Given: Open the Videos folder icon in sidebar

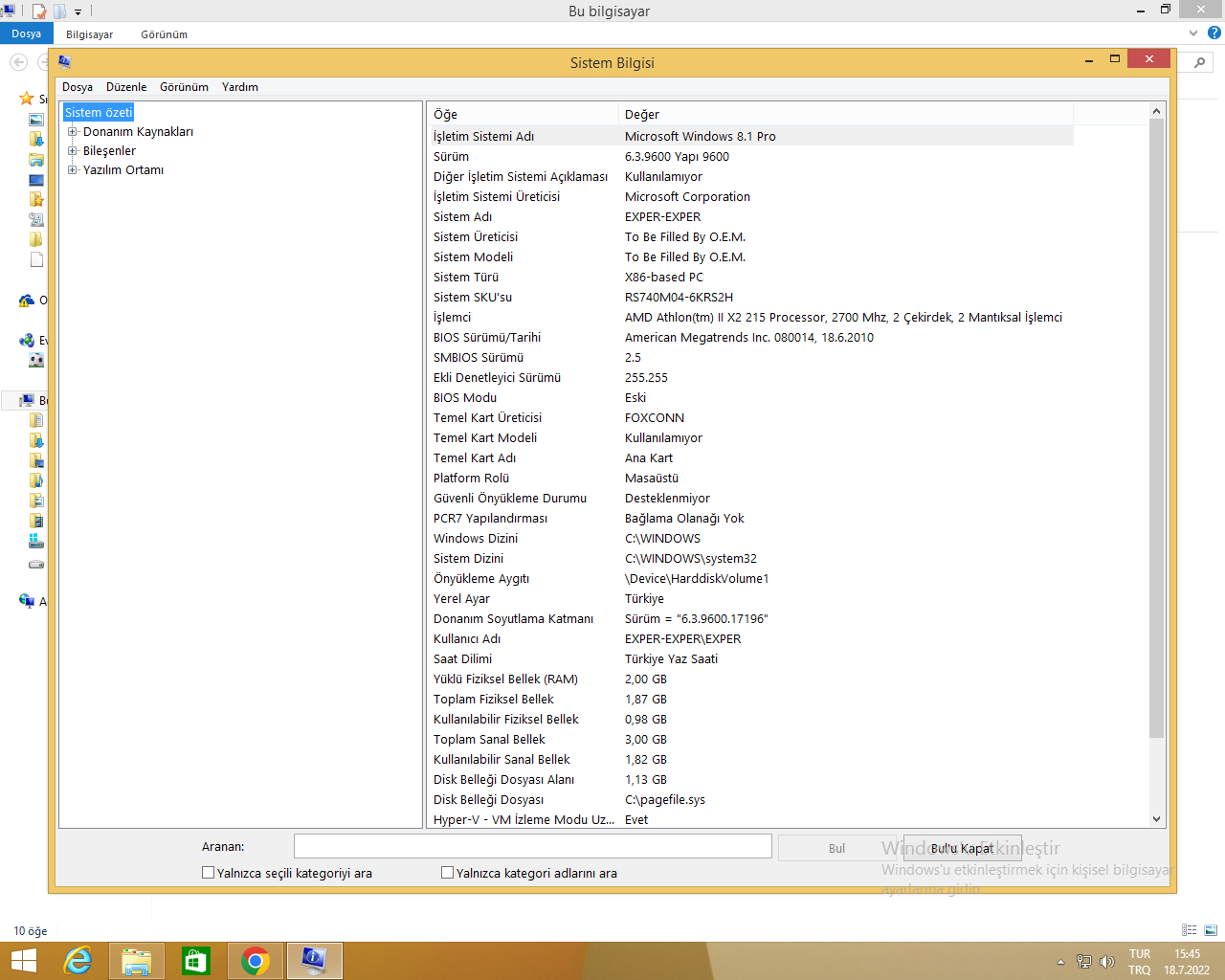Looking at the screenshot, I should click(x=36, y=521).
